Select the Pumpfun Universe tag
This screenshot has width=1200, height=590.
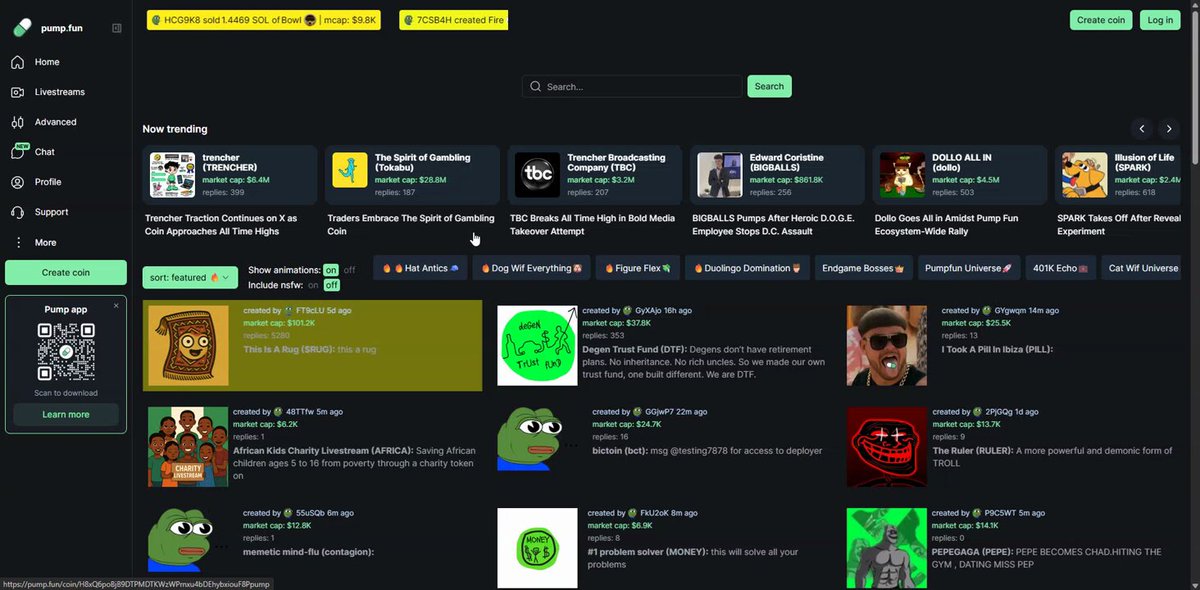(968, 268)
